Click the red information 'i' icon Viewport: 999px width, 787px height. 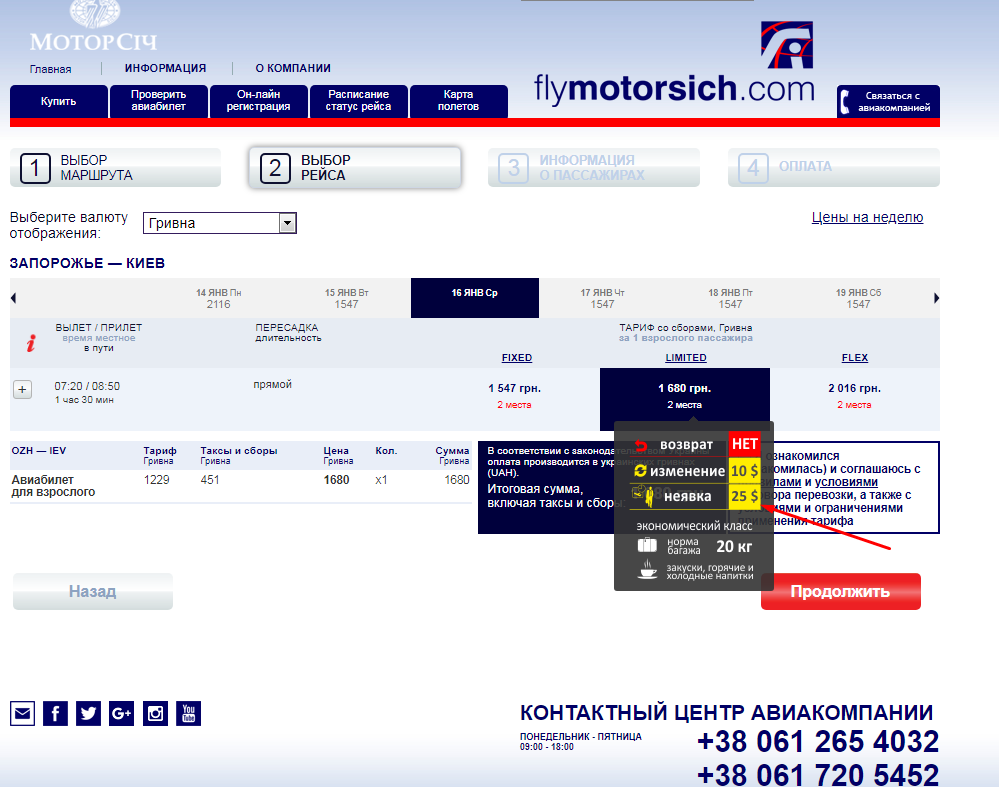[31, 343]
